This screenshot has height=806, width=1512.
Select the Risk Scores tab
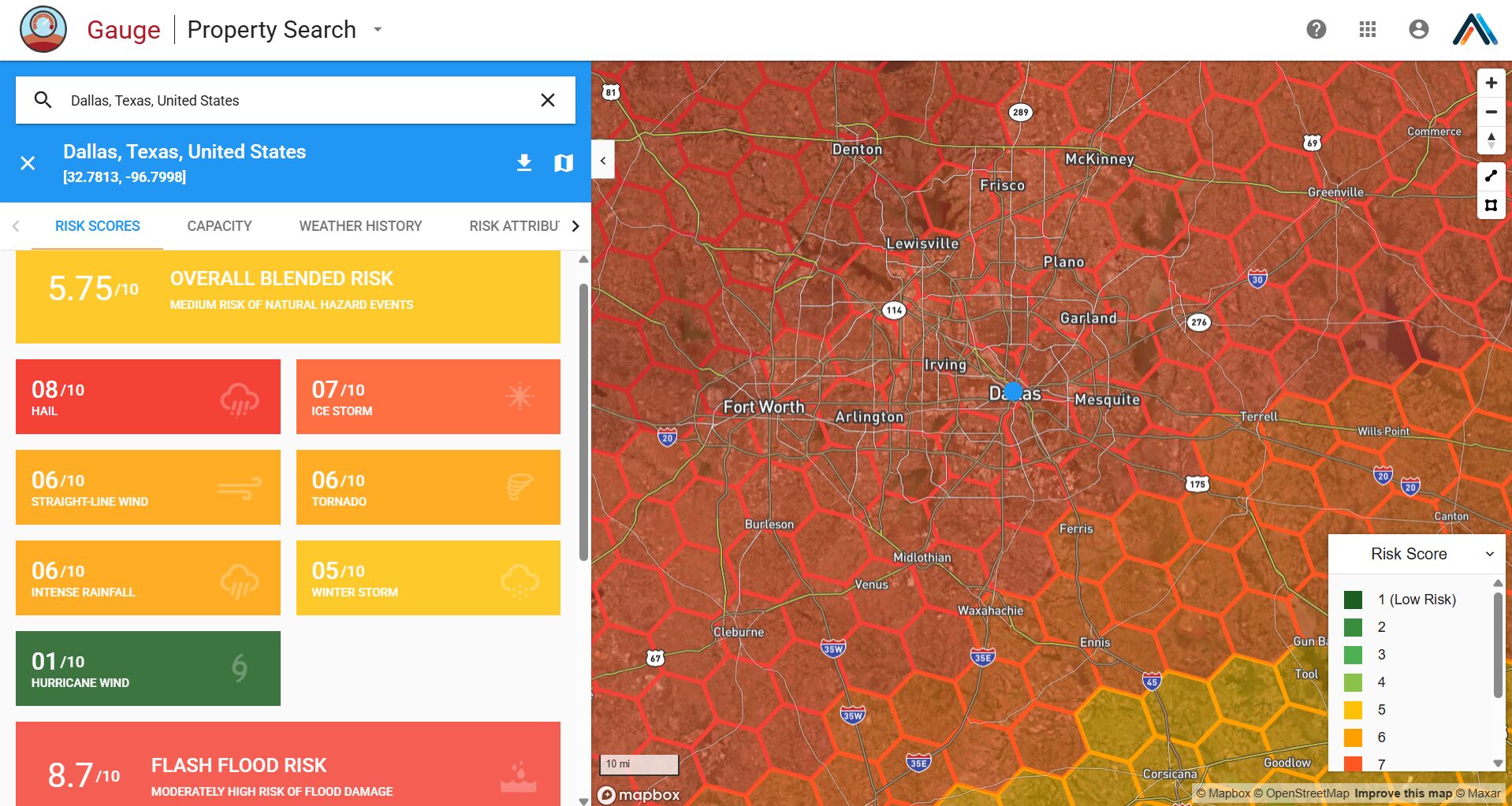98,226
